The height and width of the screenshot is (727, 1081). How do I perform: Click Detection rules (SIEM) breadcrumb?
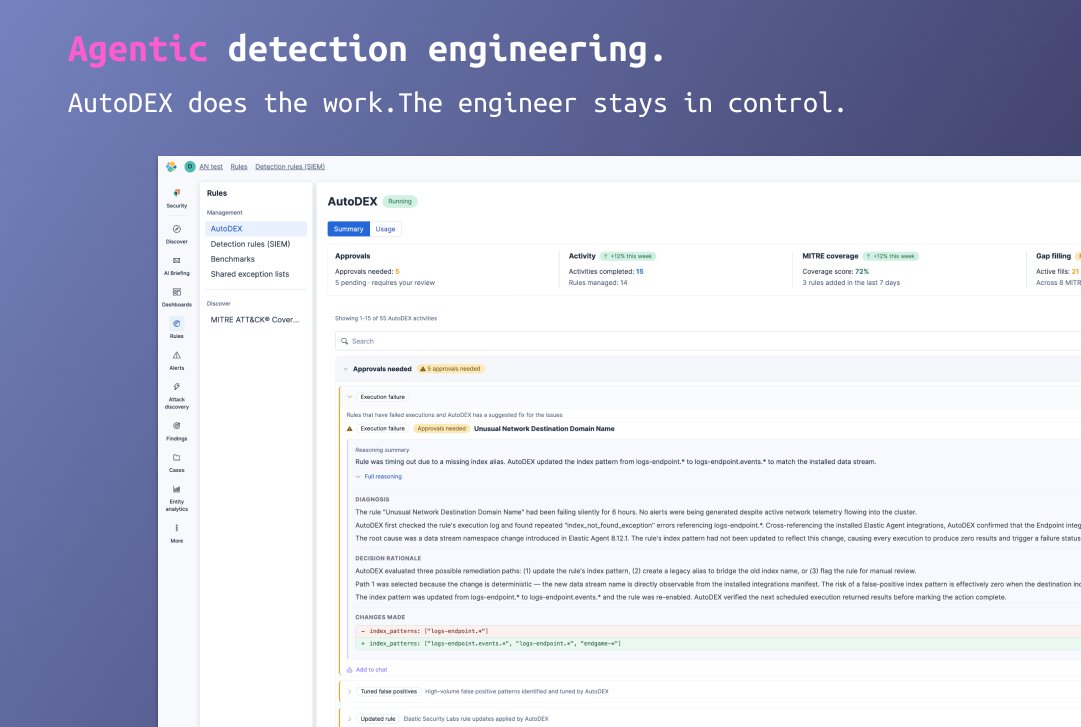pyautogui.click(x=290, y=167)
